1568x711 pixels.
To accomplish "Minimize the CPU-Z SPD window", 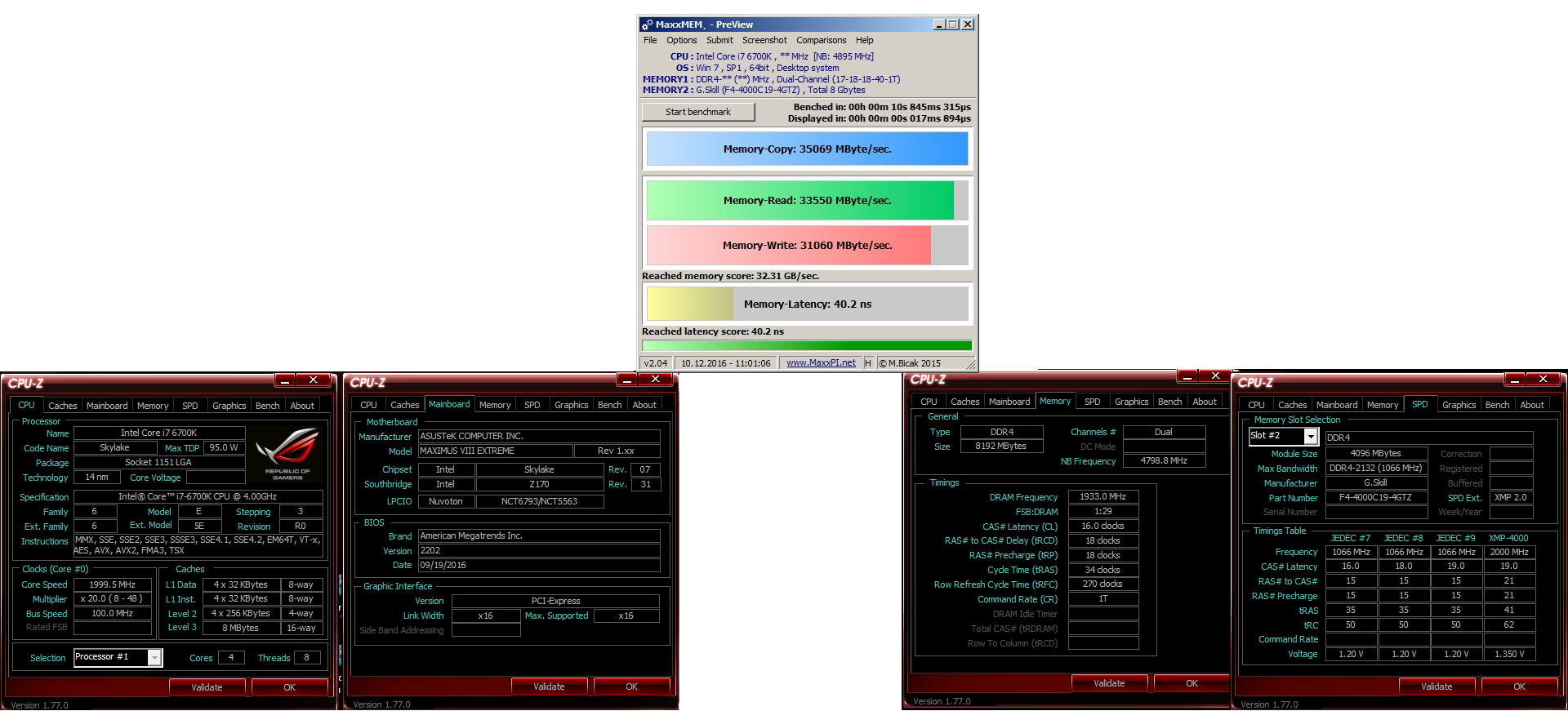I will tap(1515, 380).
